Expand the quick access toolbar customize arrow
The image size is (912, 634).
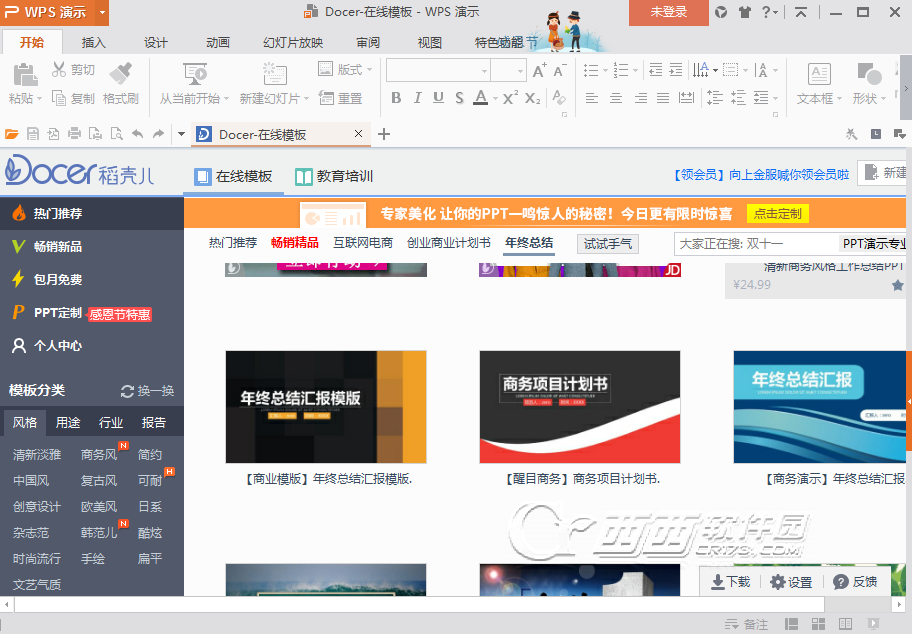[x=181, y=134]
